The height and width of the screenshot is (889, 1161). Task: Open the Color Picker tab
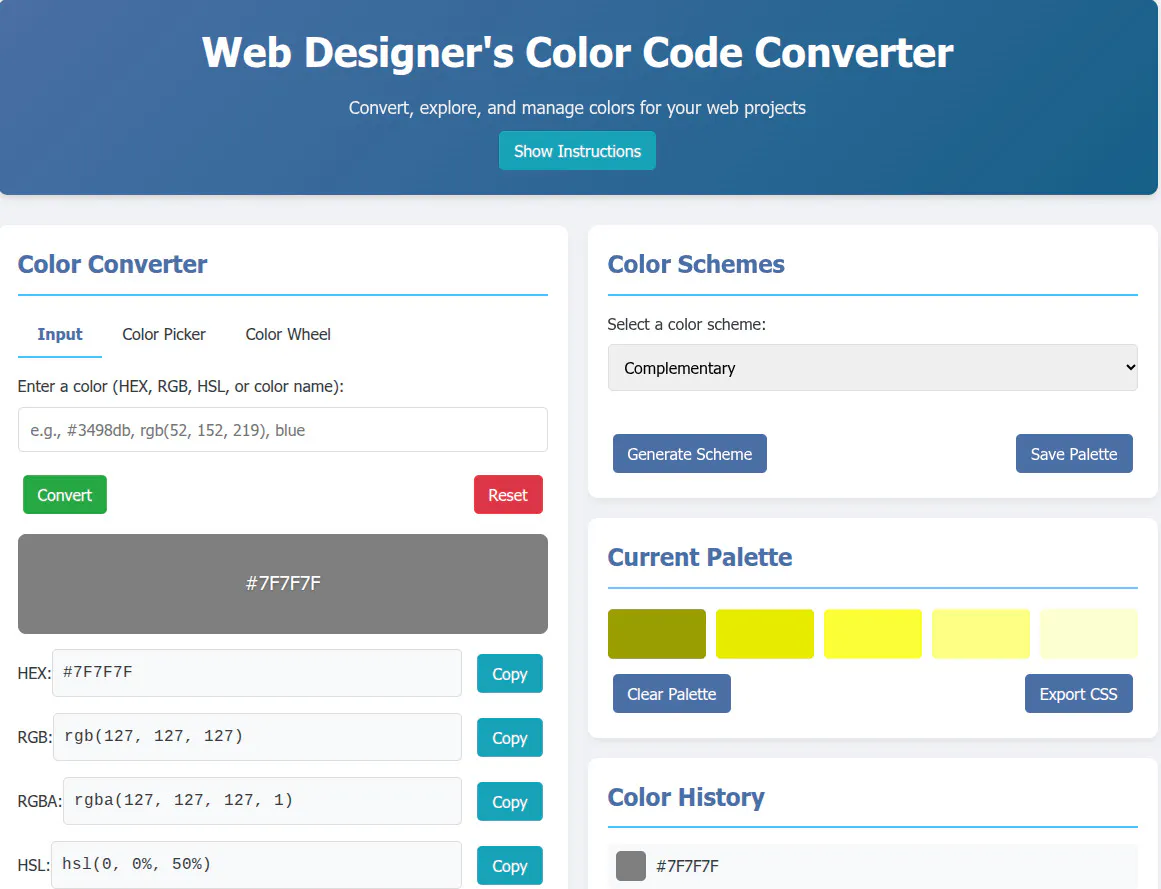pyautogui.click(x=164, y=335)
